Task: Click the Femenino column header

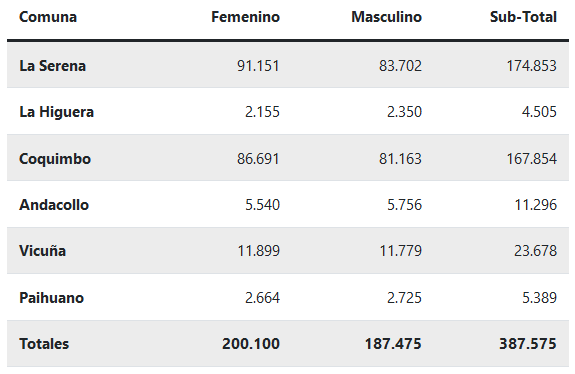Action: [245, 17]
